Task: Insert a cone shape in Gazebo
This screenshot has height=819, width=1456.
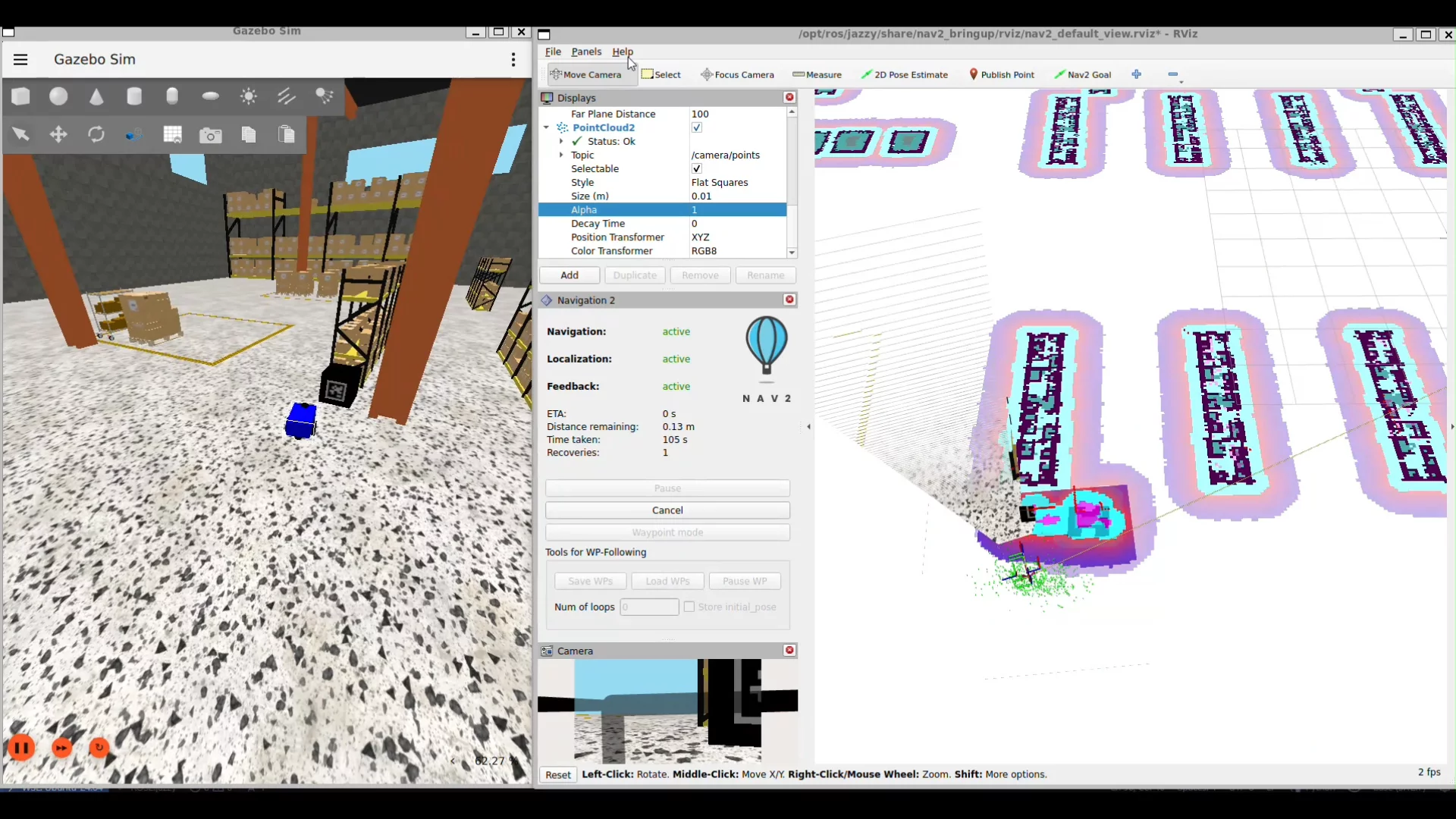Action: 96,96
